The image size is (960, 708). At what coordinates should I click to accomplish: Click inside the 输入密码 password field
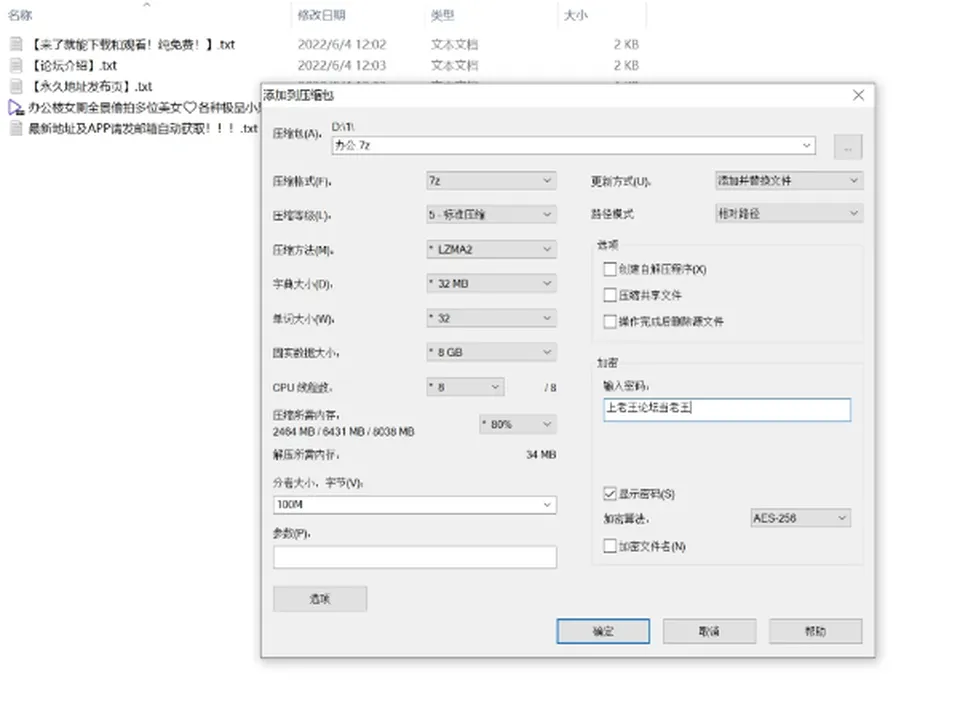point(727,409)
